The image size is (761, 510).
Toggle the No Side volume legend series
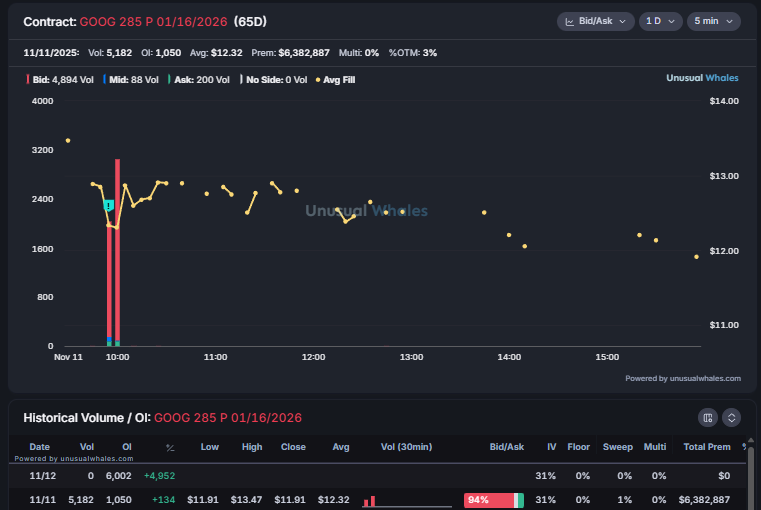(x=273, y=79)
